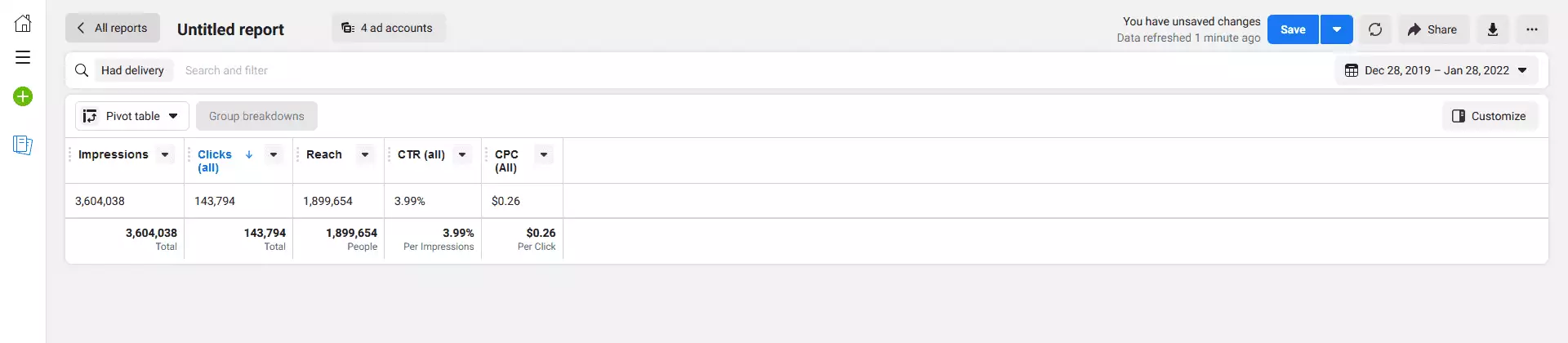1568x343 pixels.
Task: Click the green create plus icon
Action: coord(23,96)
